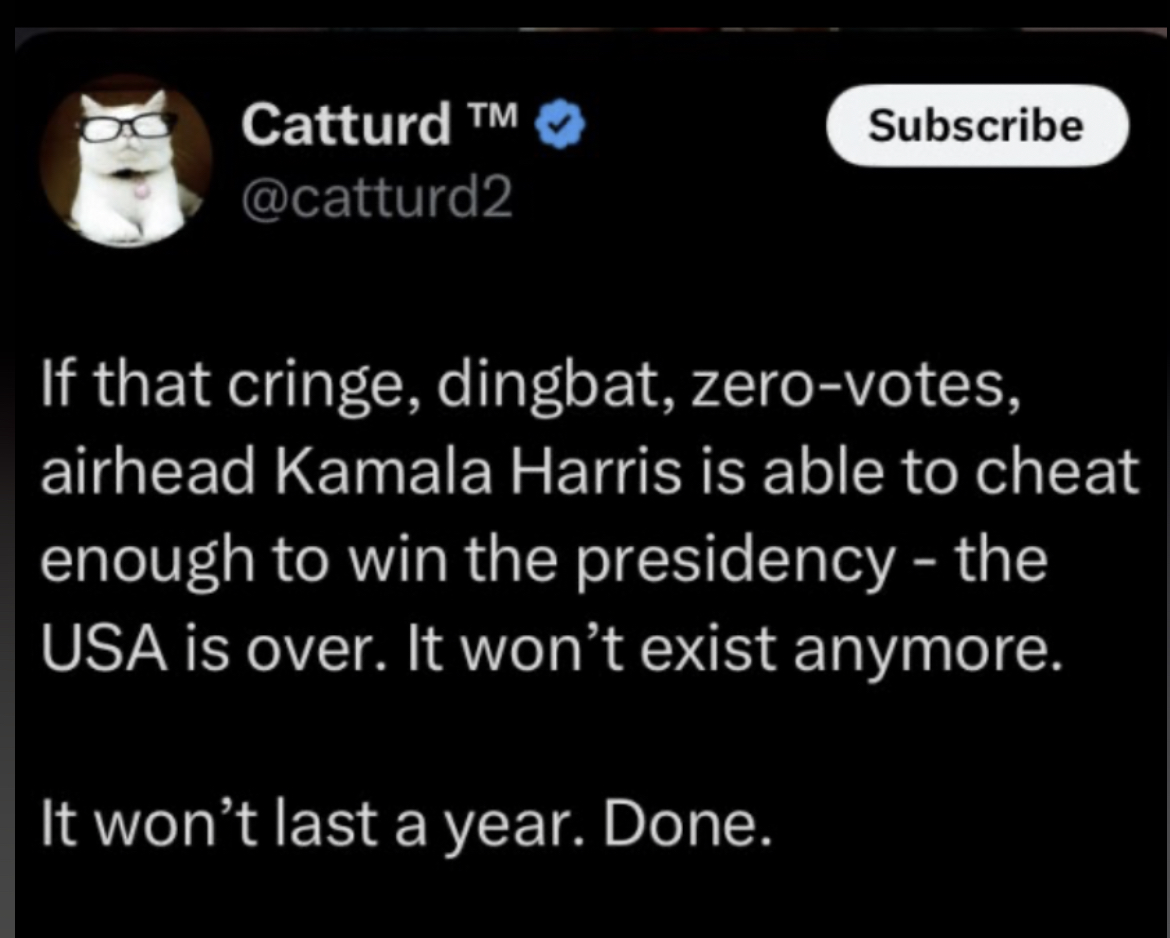The width and height of the screenshot is (1170, 938).
Task: Open the Catturd cat profile picture
Action: [126, 160]
